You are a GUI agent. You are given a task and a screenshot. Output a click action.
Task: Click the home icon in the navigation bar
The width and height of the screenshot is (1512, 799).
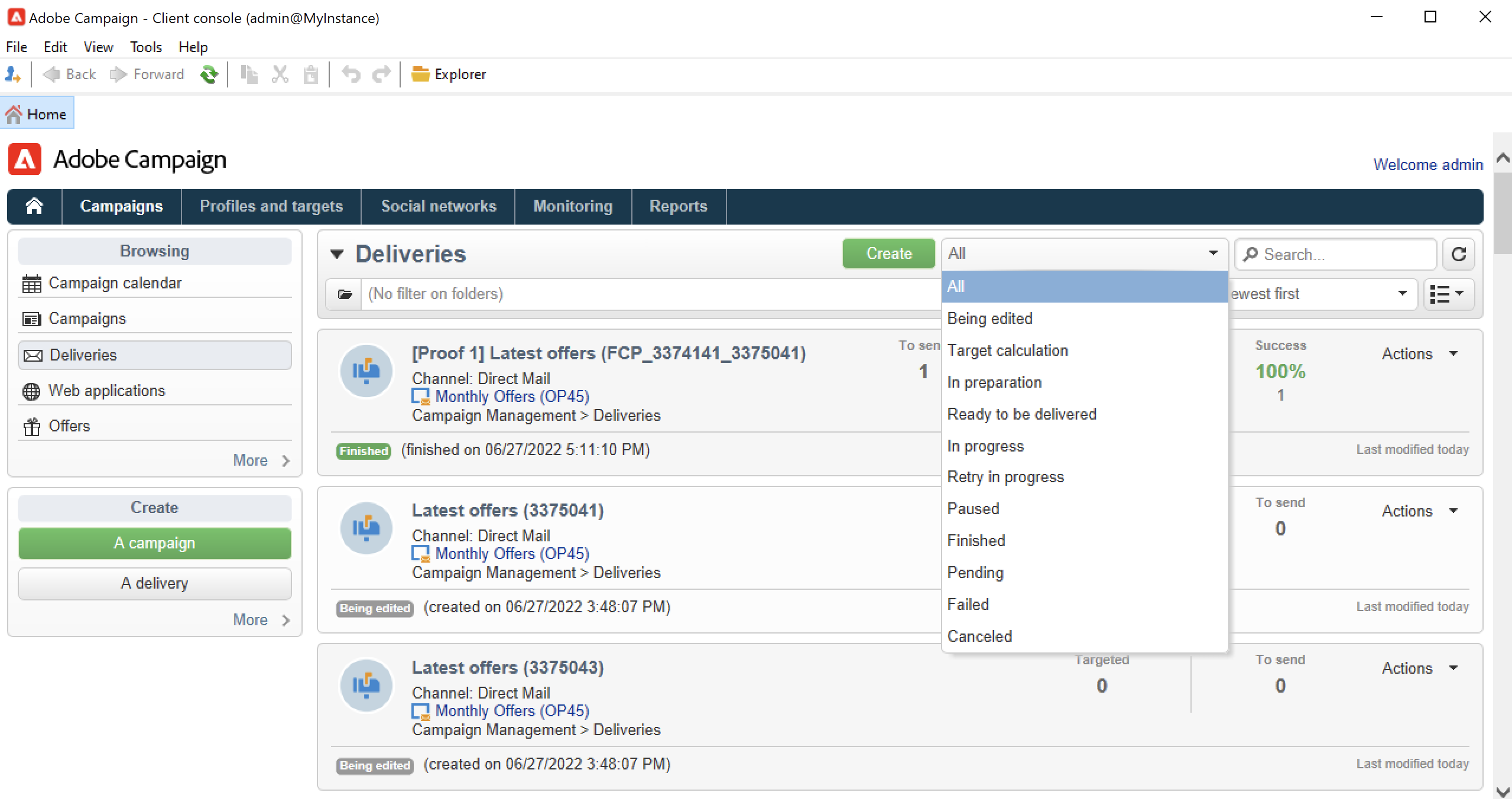(x=34, y=206)
